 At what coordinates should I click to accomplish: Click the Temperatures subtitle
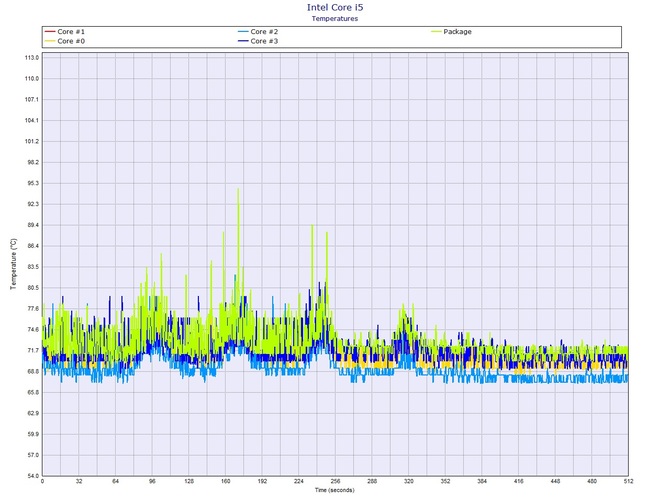[x=335, y=18]
